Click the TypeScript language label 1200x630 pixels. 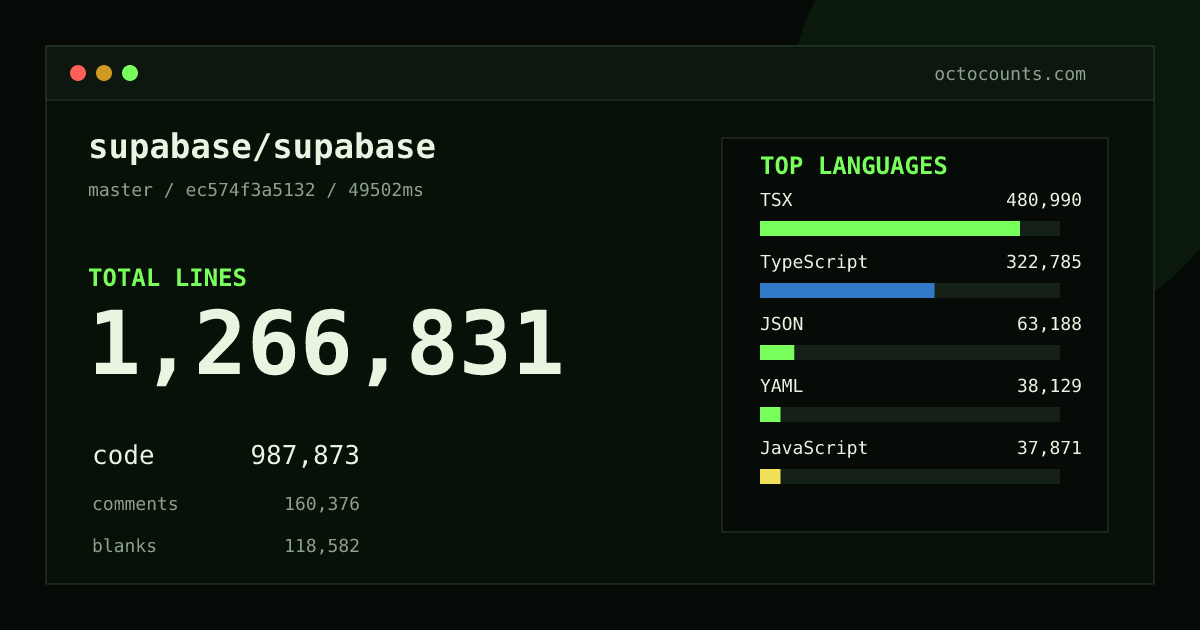tap(814, 262)
